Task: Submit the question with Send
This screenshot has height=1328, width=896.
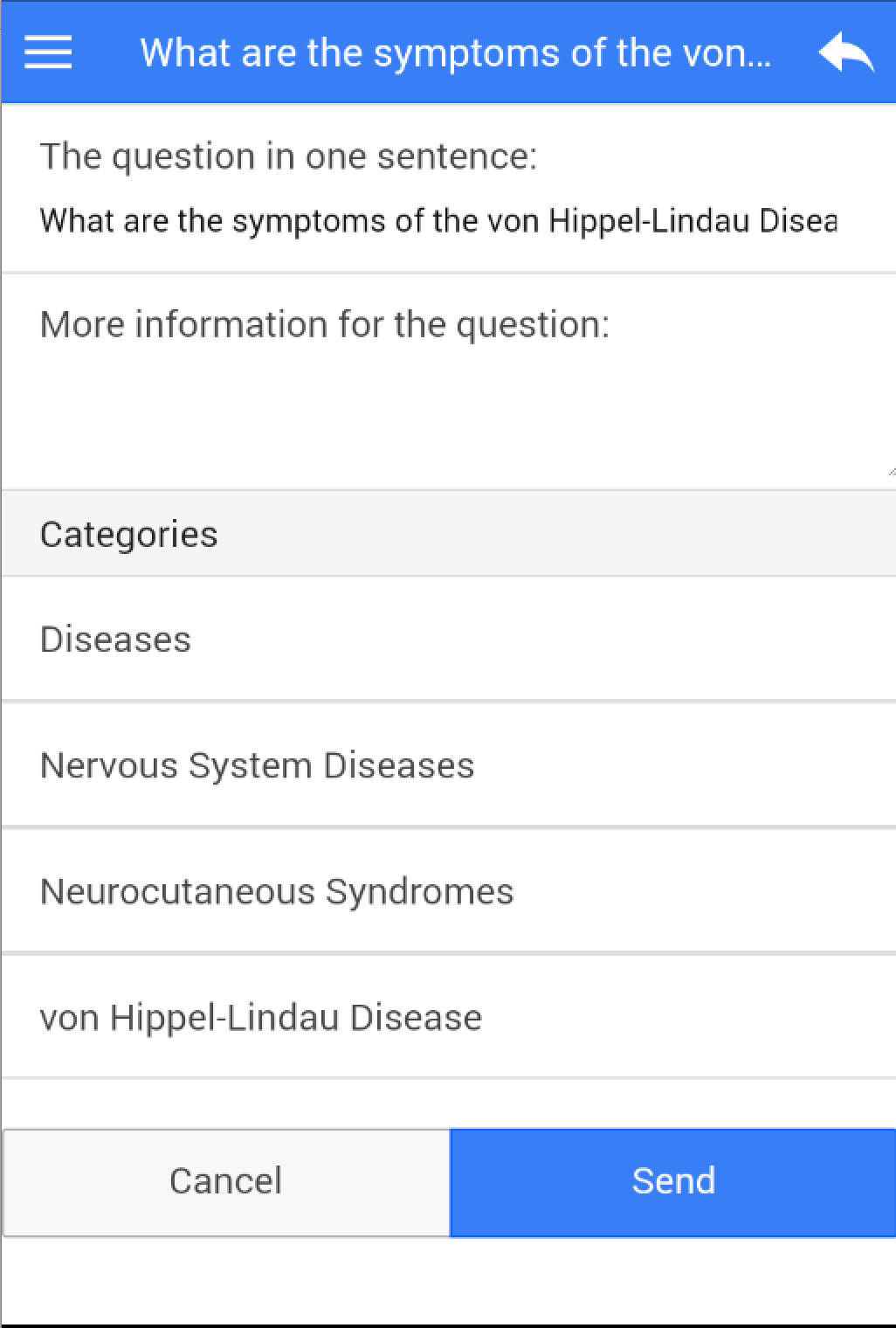Action: click(x=672, y=1181)
